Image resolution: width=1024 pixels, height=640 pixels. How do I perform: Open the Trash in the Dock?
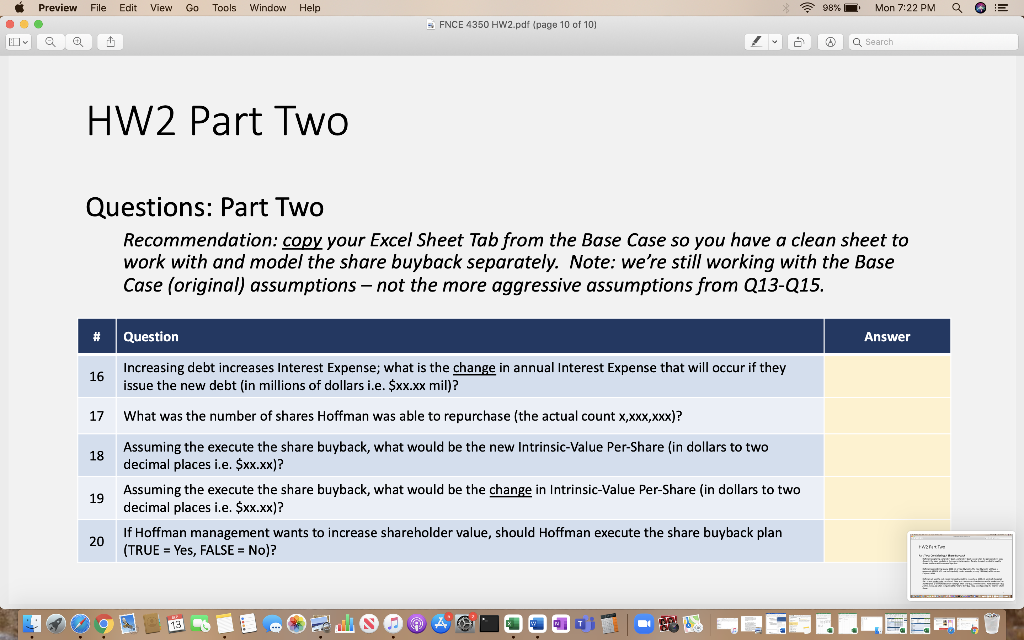(x=992, y=624)
